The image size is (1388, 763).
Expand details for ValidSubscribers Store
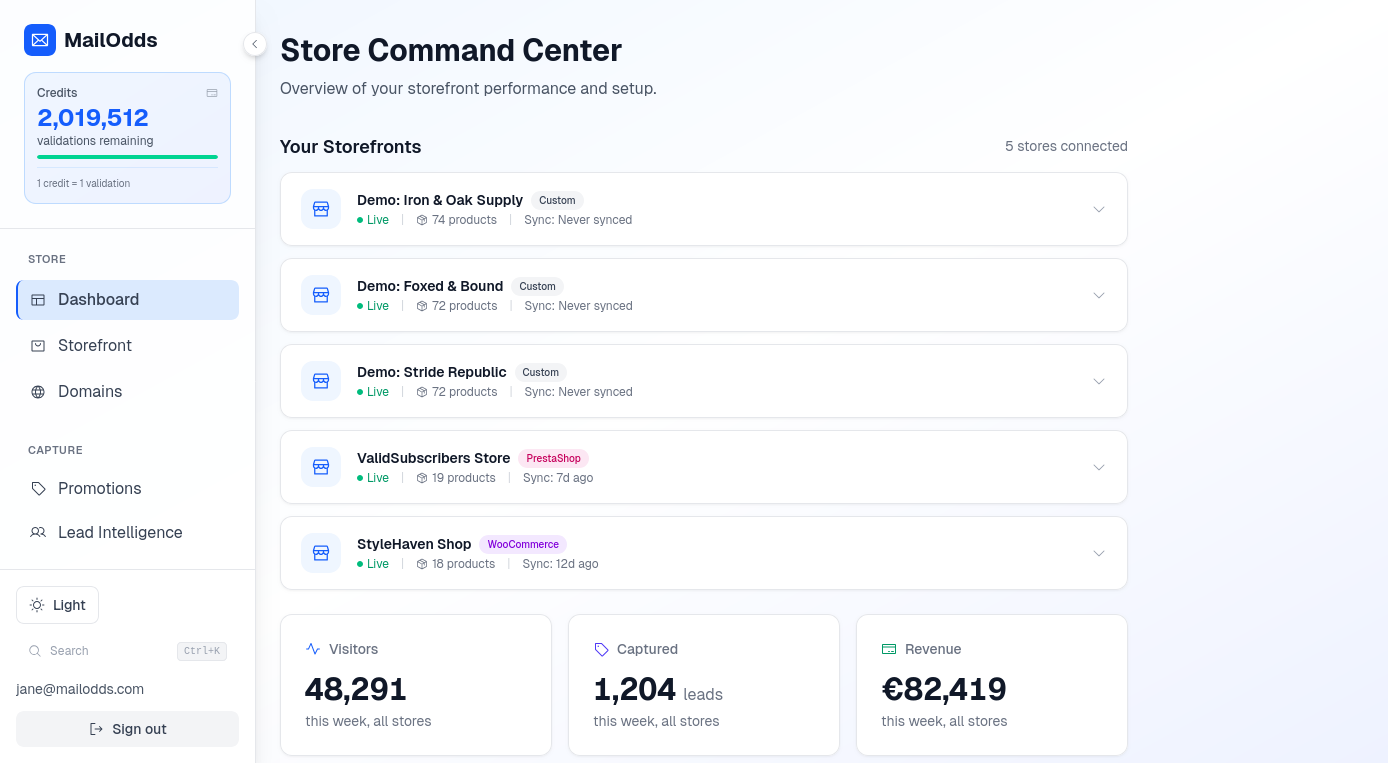(1099, 467)
